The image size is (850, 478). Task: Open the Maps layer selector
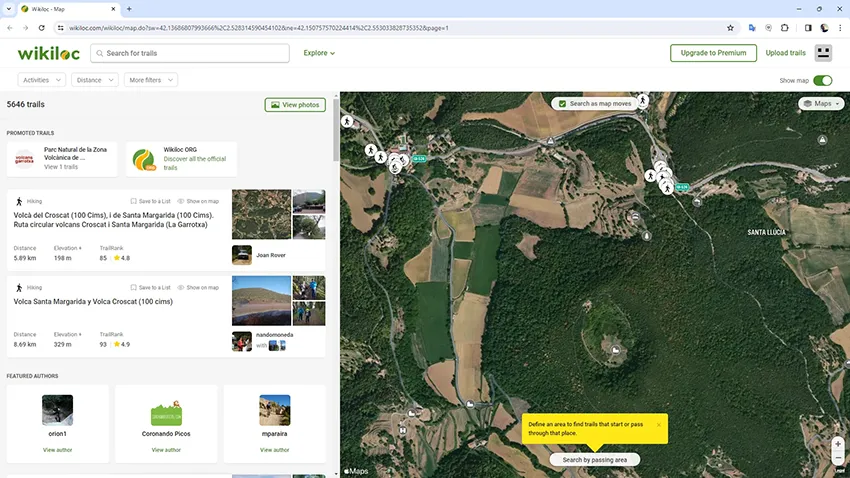821,103
